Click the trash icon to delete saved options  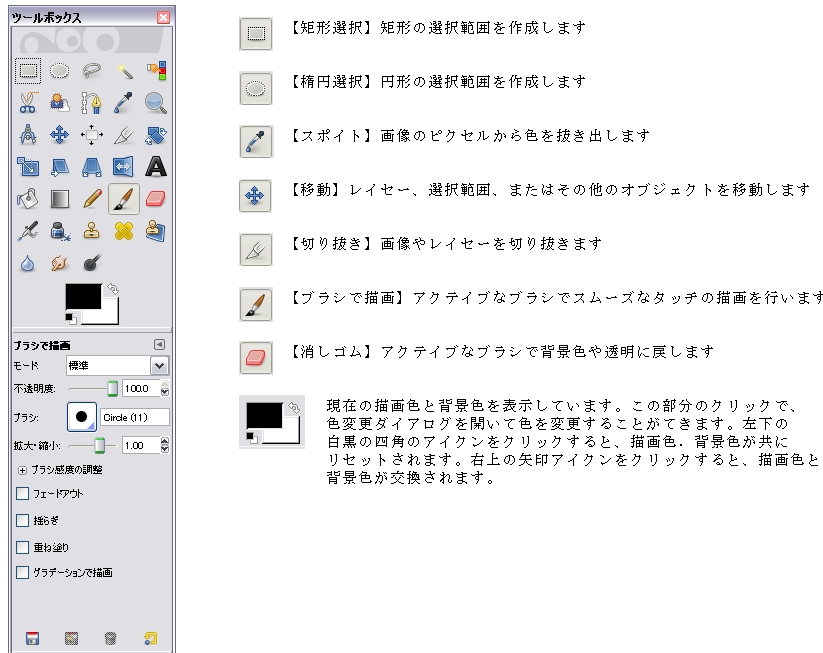110,638
